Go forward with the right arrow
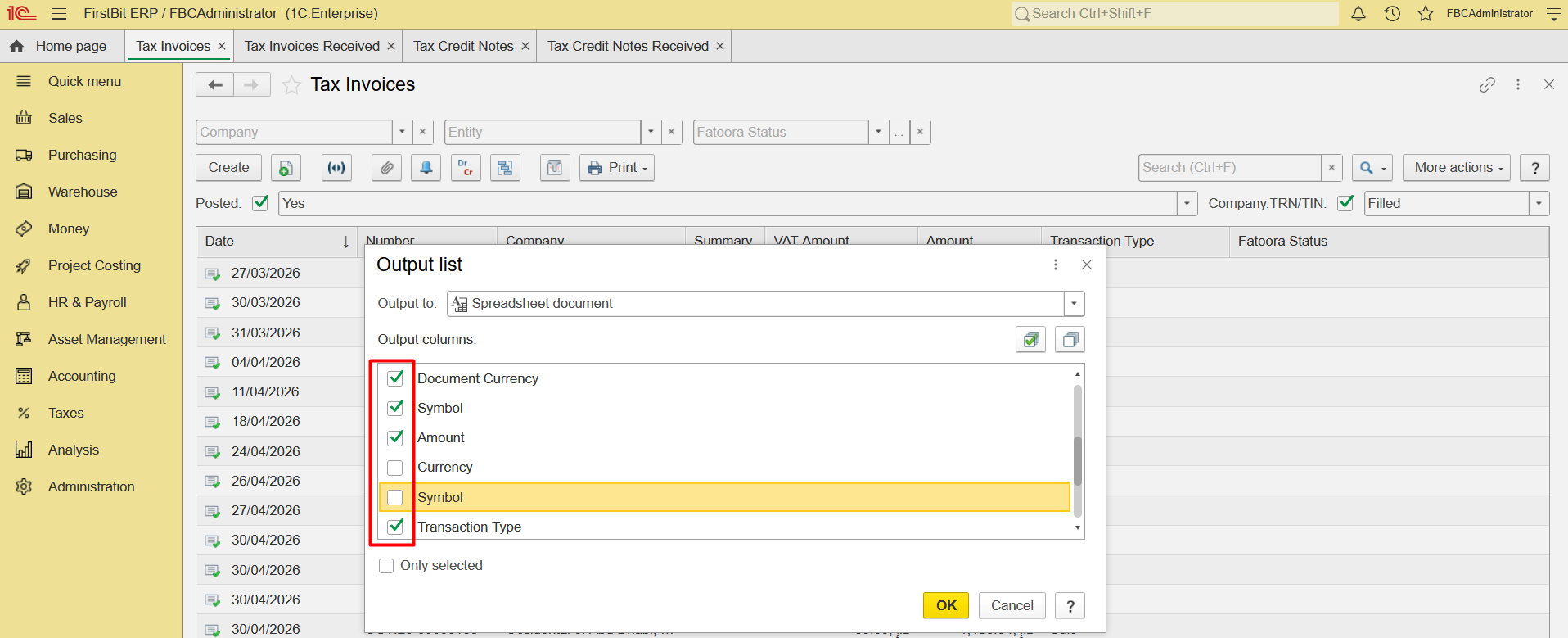The height and width of the screenshot is (638, 1568). point(252,85)
